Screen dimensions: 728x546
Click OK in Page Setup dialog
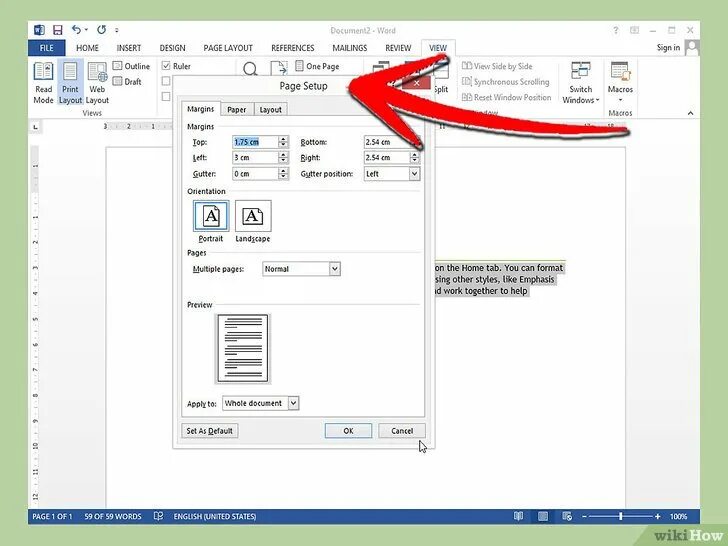point(348,430)
